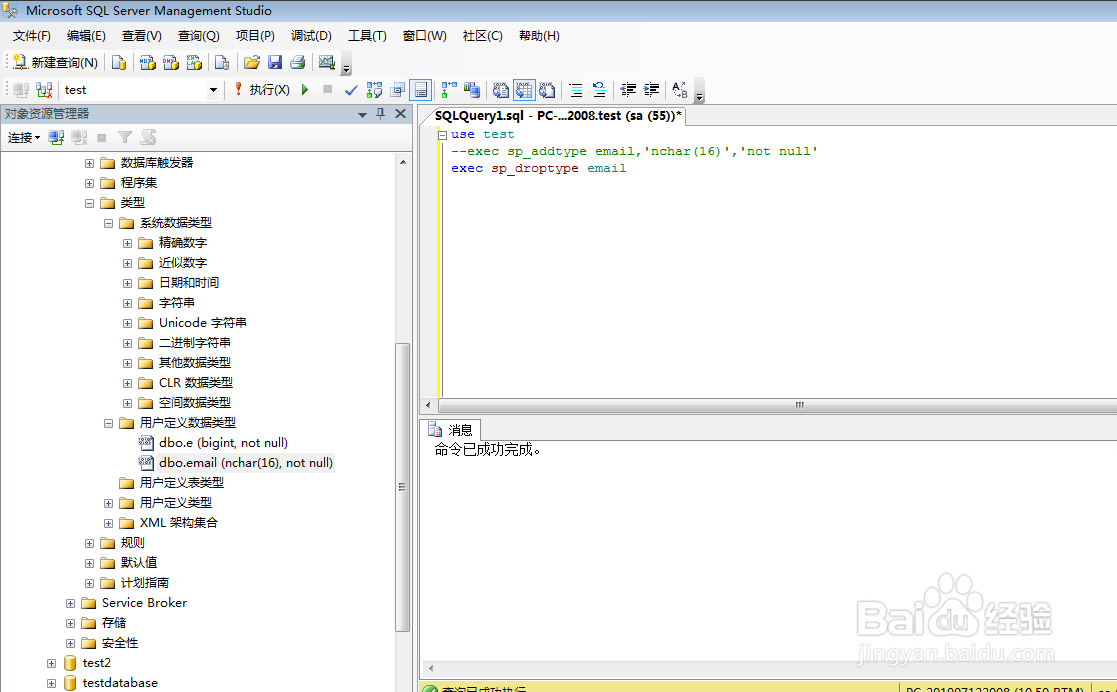The image size is (1117, 692).
Task: Parse the query with the blue checkmark
Action: (351, 90)
